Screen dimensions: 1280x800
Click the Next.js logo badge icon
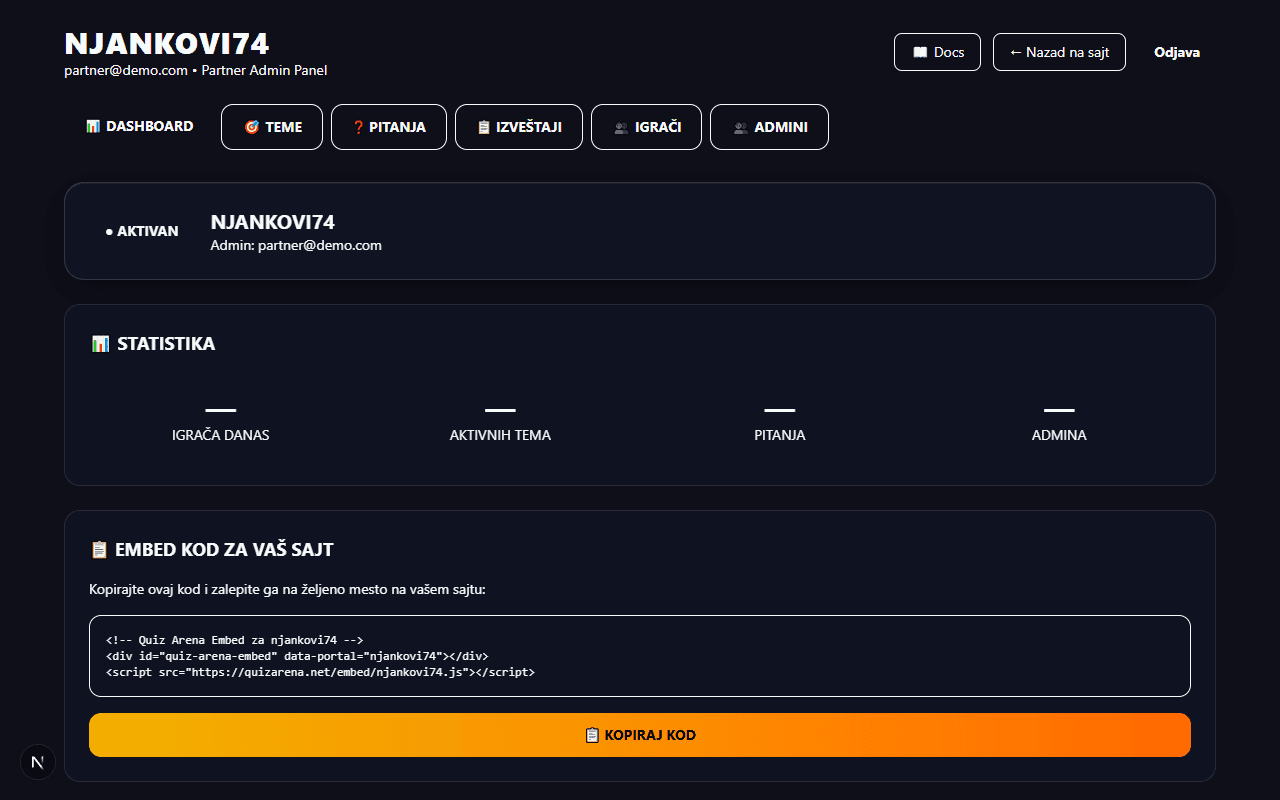(x=38, y=762)
